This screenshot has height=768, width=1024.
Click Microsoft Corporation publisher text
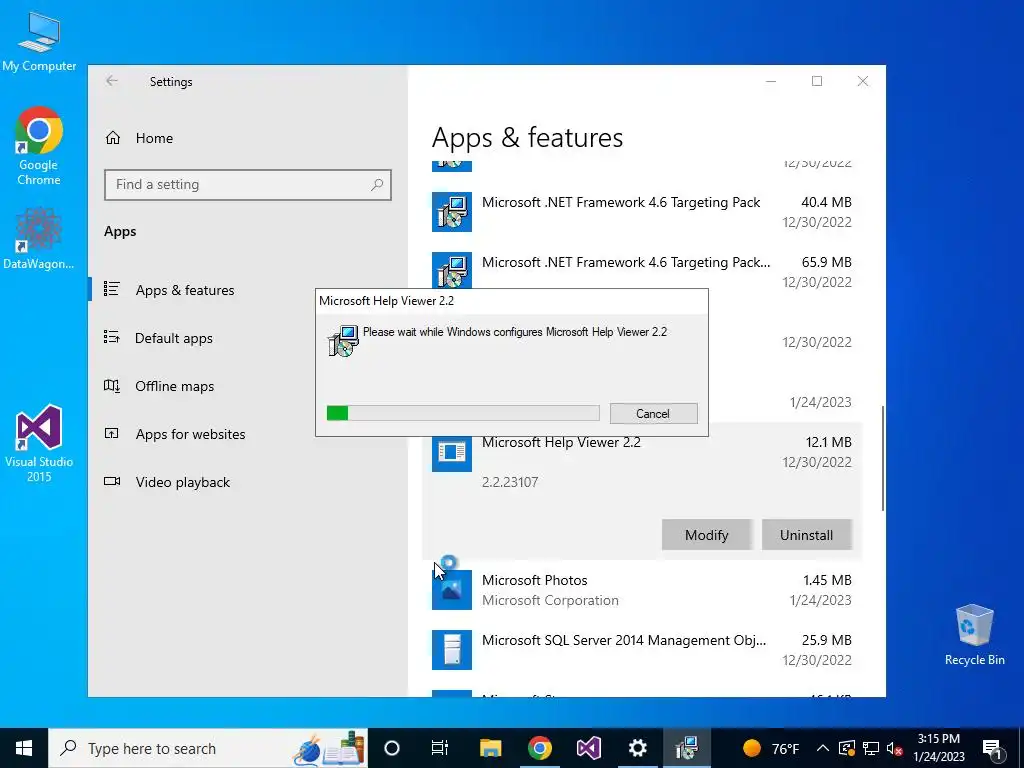550,600
